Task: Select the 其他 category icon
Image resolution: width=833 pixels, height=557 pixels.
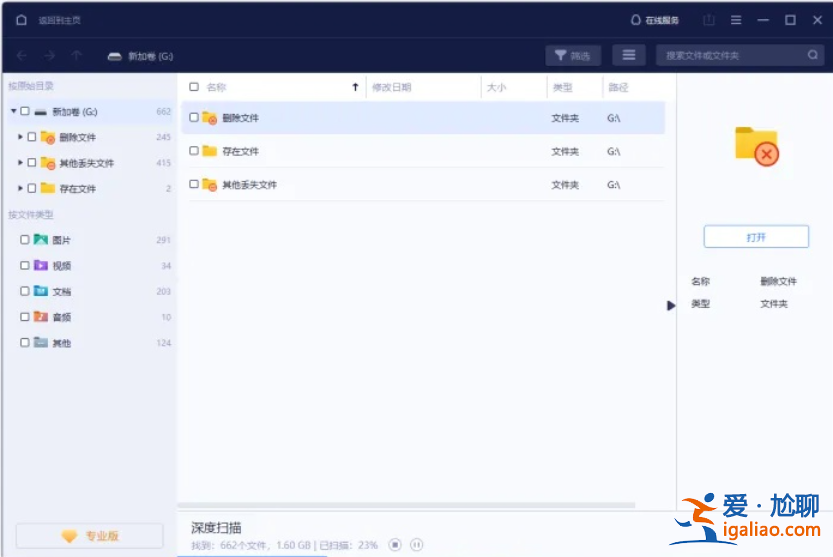Action: pos(41,342)
